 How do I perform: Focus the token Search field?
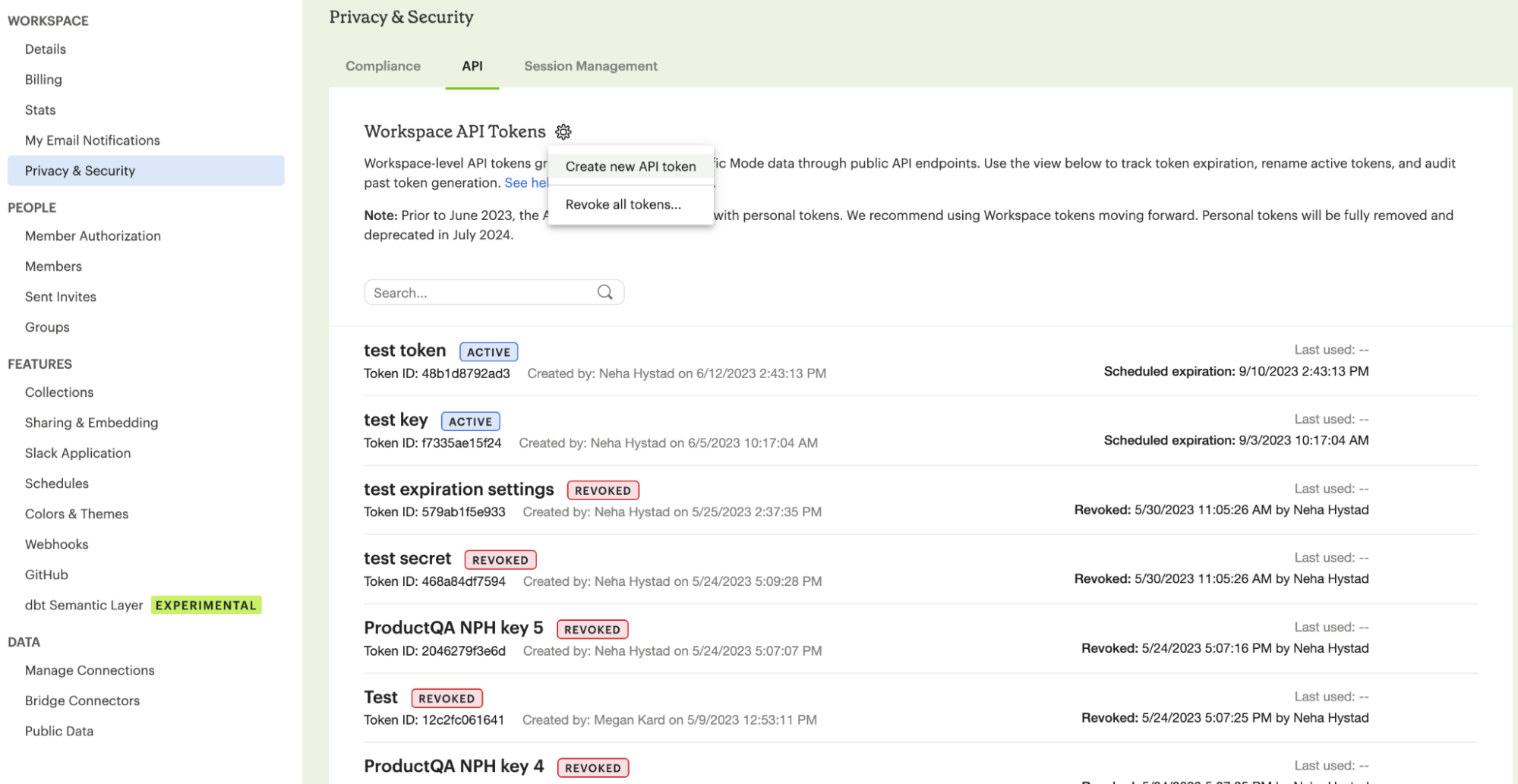point(494,292)
